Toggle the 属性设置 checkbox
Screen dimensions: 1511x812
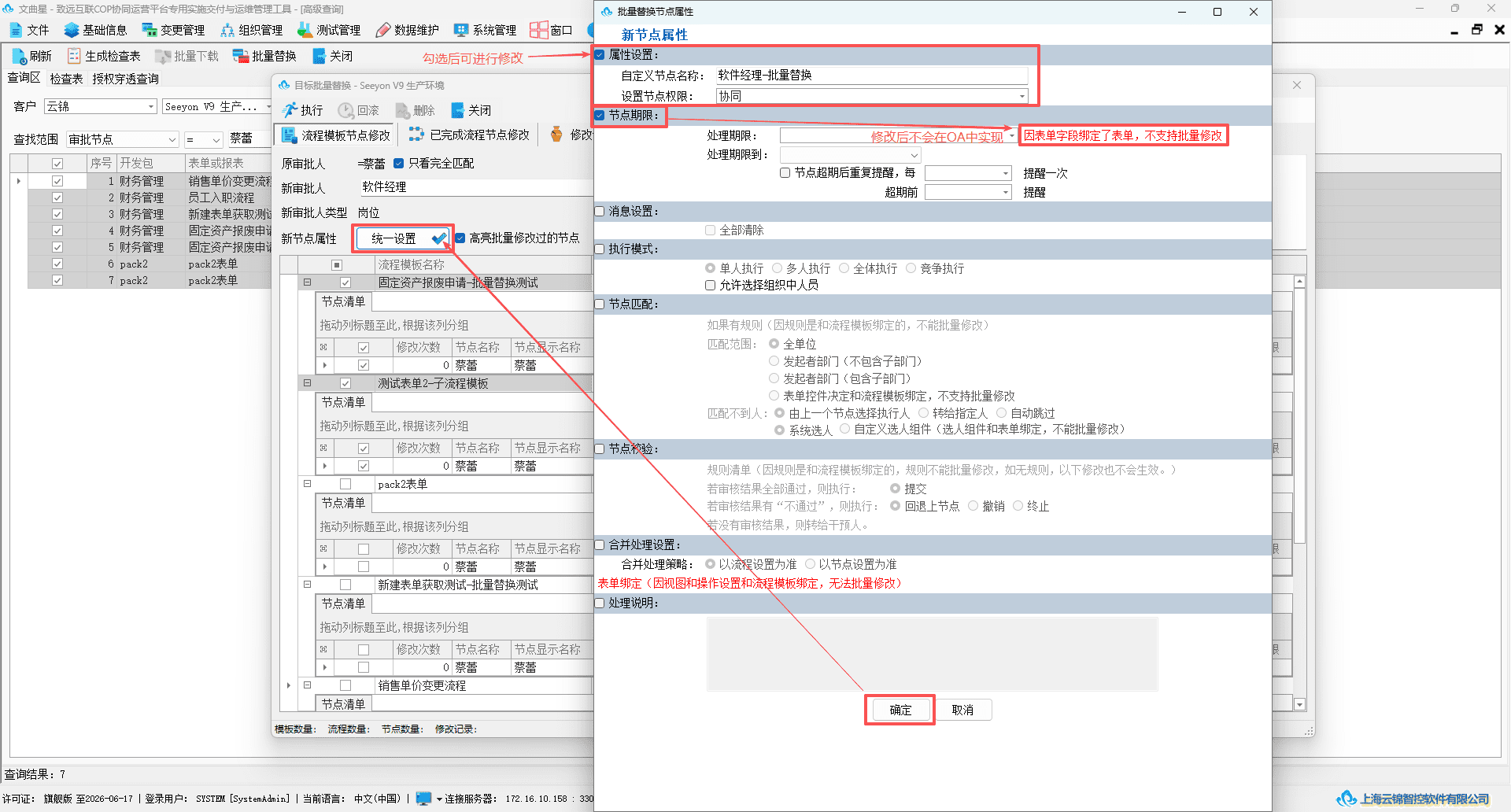[600, 55]
